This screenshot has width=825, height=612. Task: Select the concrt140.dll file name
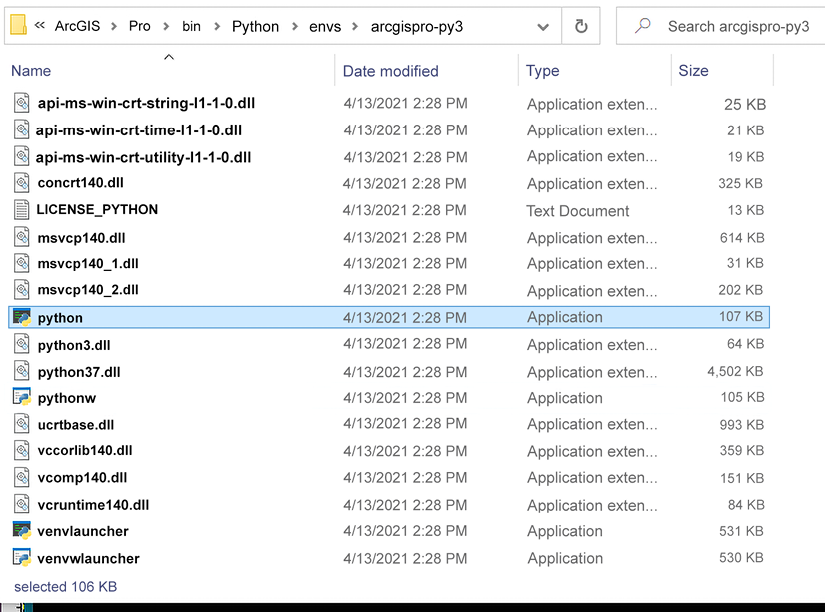[81, 183]
